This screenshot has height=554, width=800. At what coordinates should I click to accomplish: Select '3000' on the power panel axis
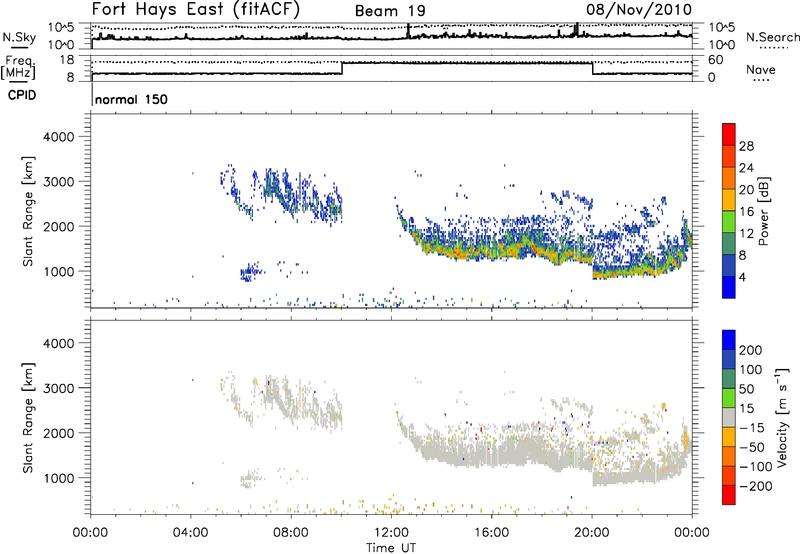(x=58, y=182)
